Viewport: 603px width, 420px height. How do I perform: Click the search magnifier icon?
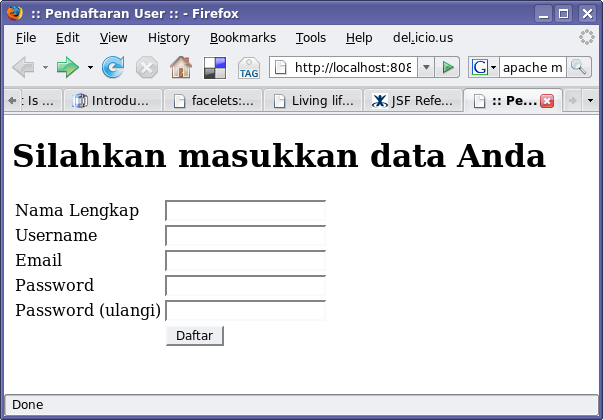coord(579,67)
